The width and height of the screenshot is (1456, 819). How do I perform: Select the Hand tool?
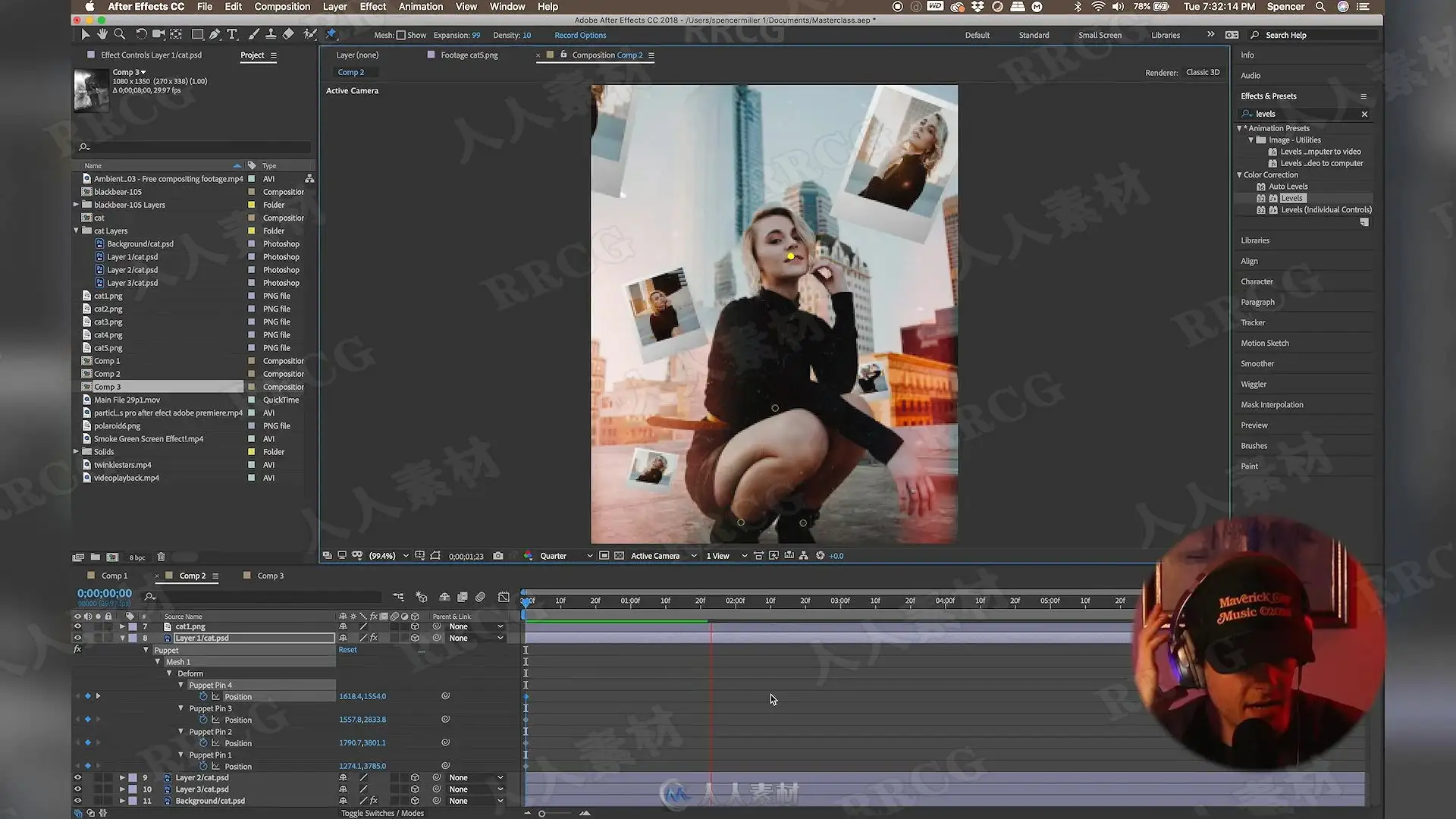click(x=102, y=34)
